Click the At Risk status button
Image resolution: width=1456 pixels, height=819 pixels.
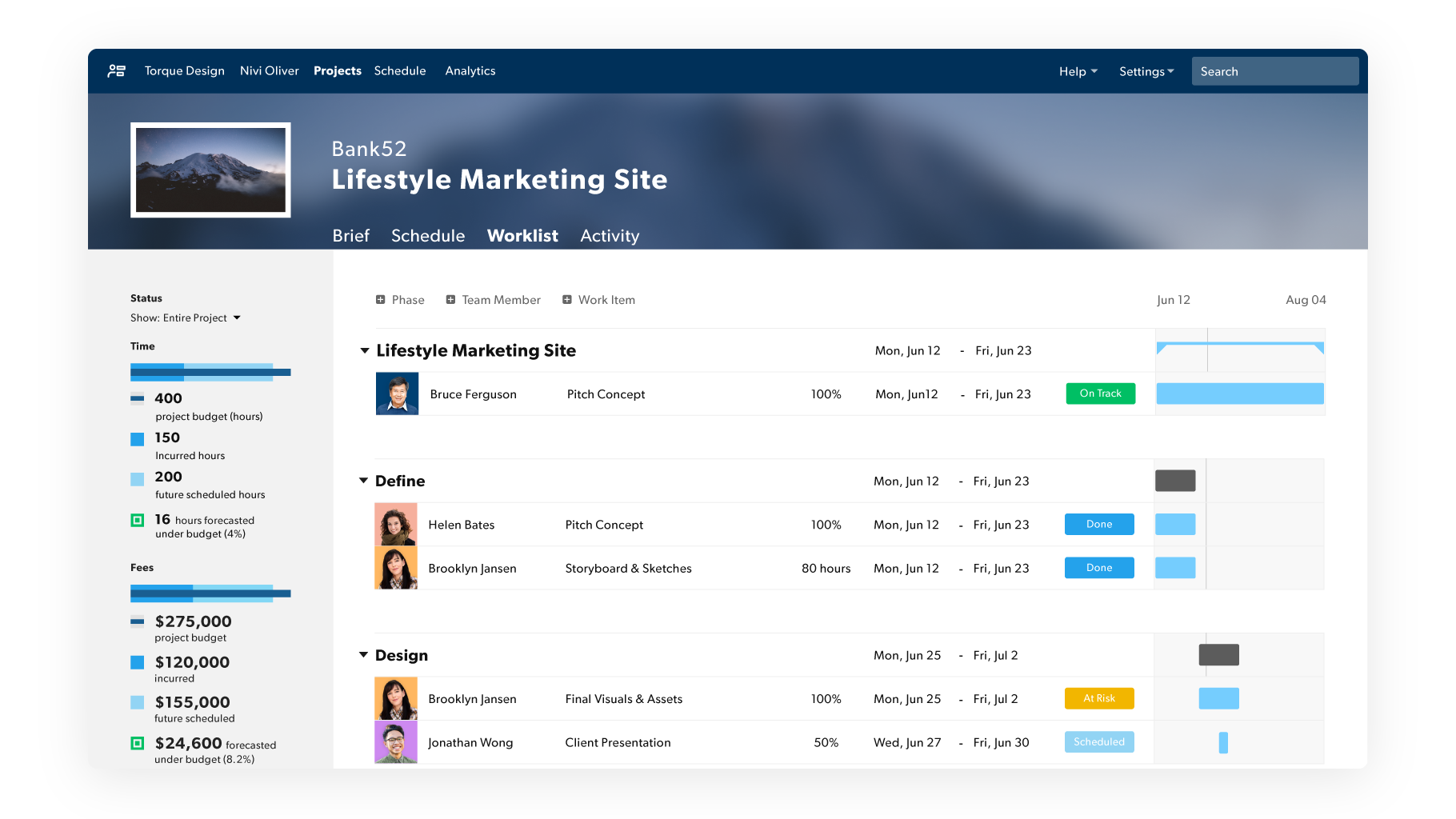[1098, 698]
